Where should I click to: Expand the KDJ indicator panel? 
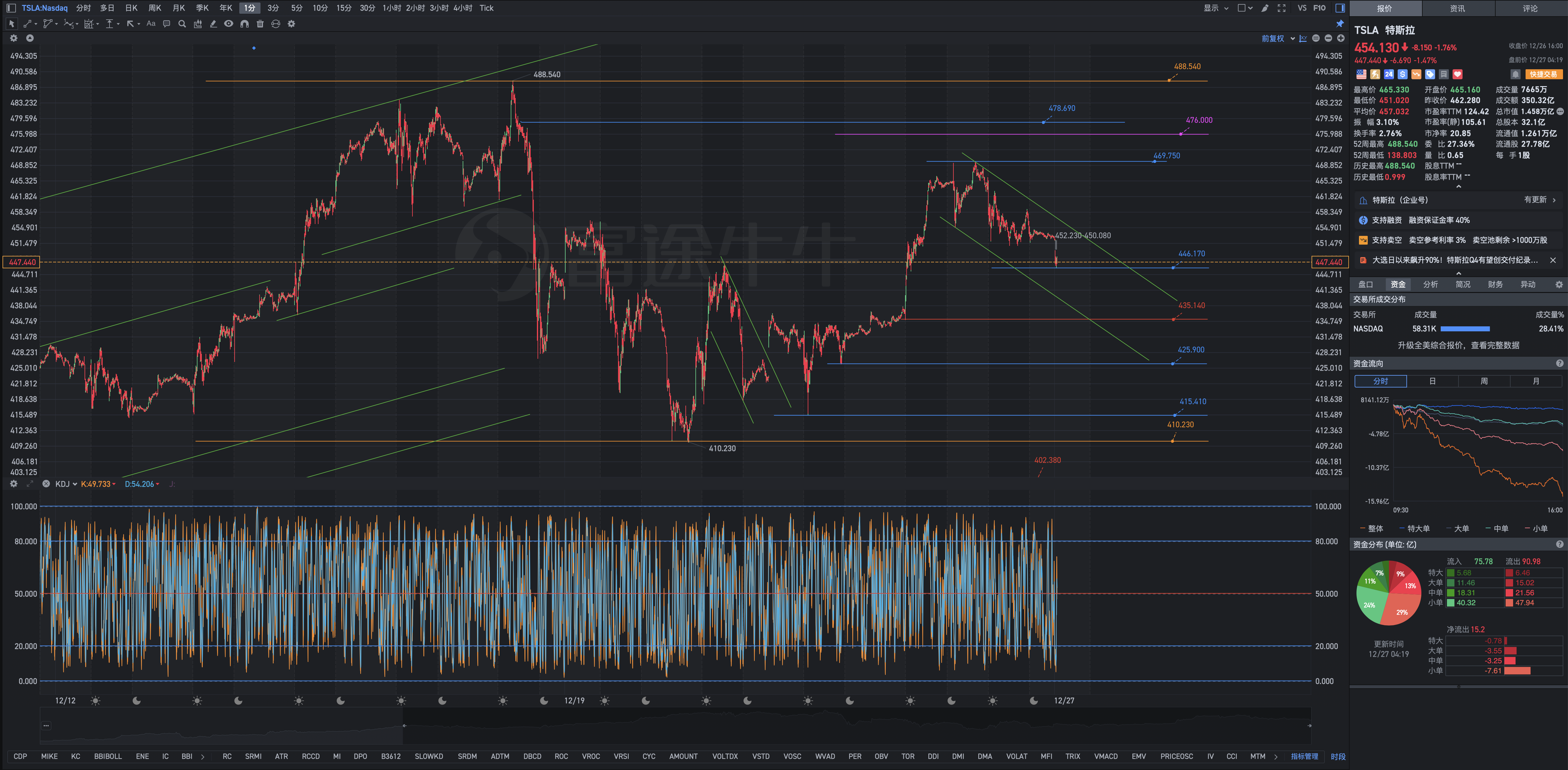coord(29,484)
